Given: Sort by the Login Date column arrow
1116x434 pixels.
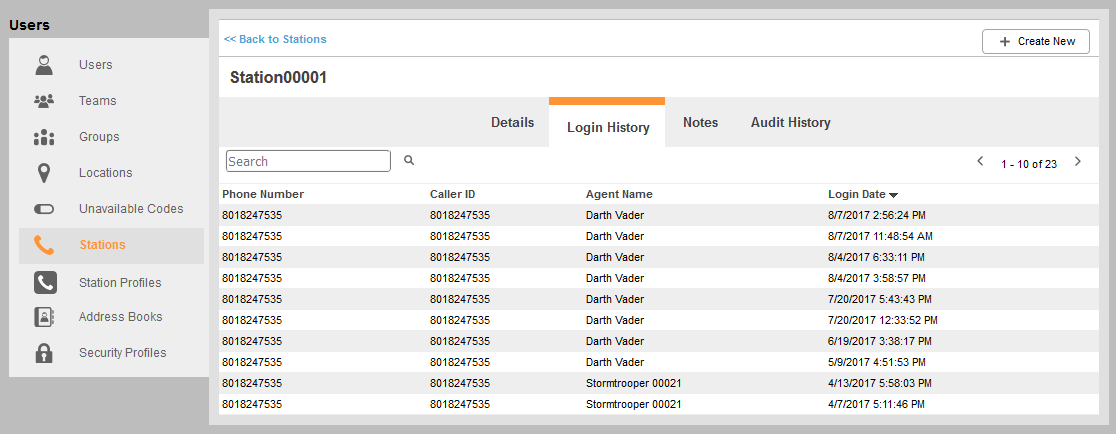Looking at the screenshot, I should point(893,195).
